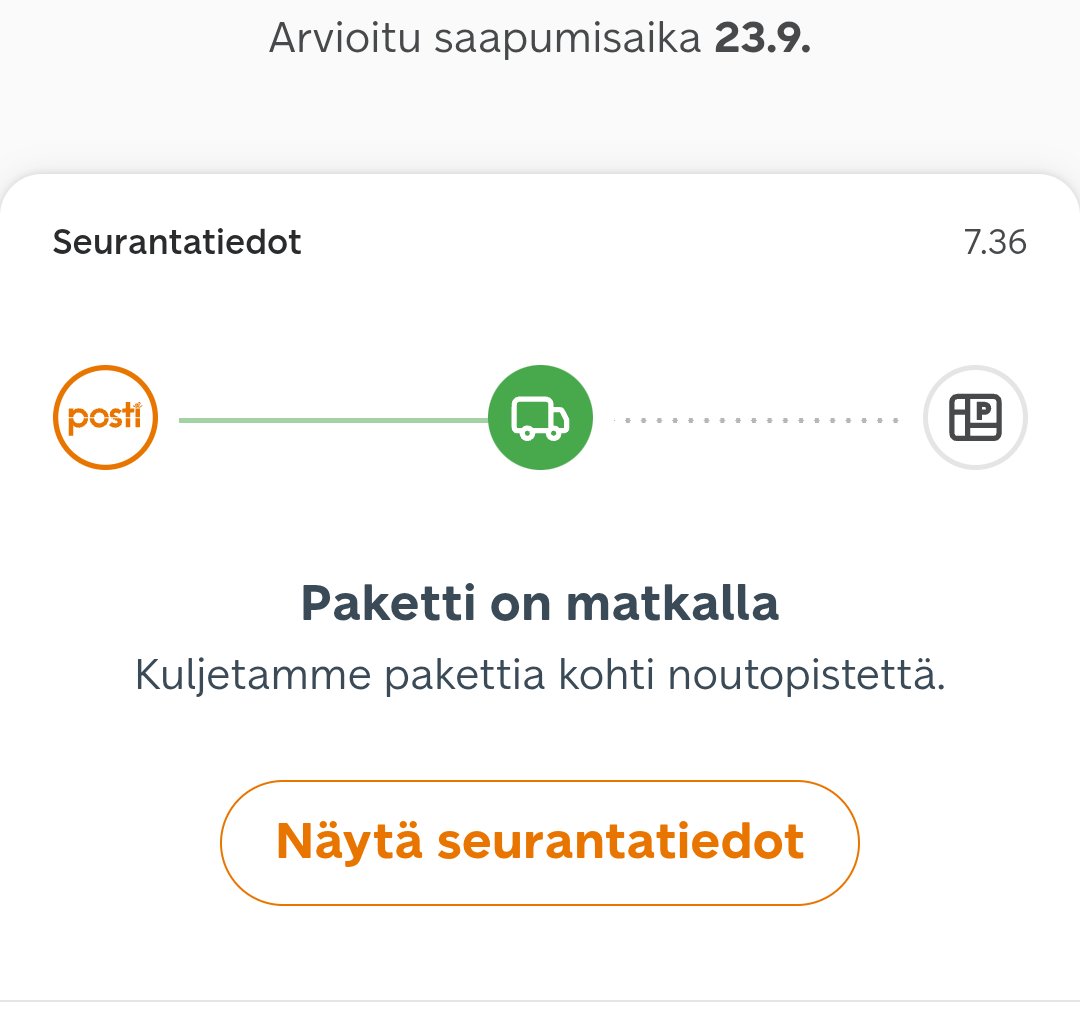Tap the word noutopistettä in the description
The height and width of the screenshot is (1013, 1080).
[807, 675]
